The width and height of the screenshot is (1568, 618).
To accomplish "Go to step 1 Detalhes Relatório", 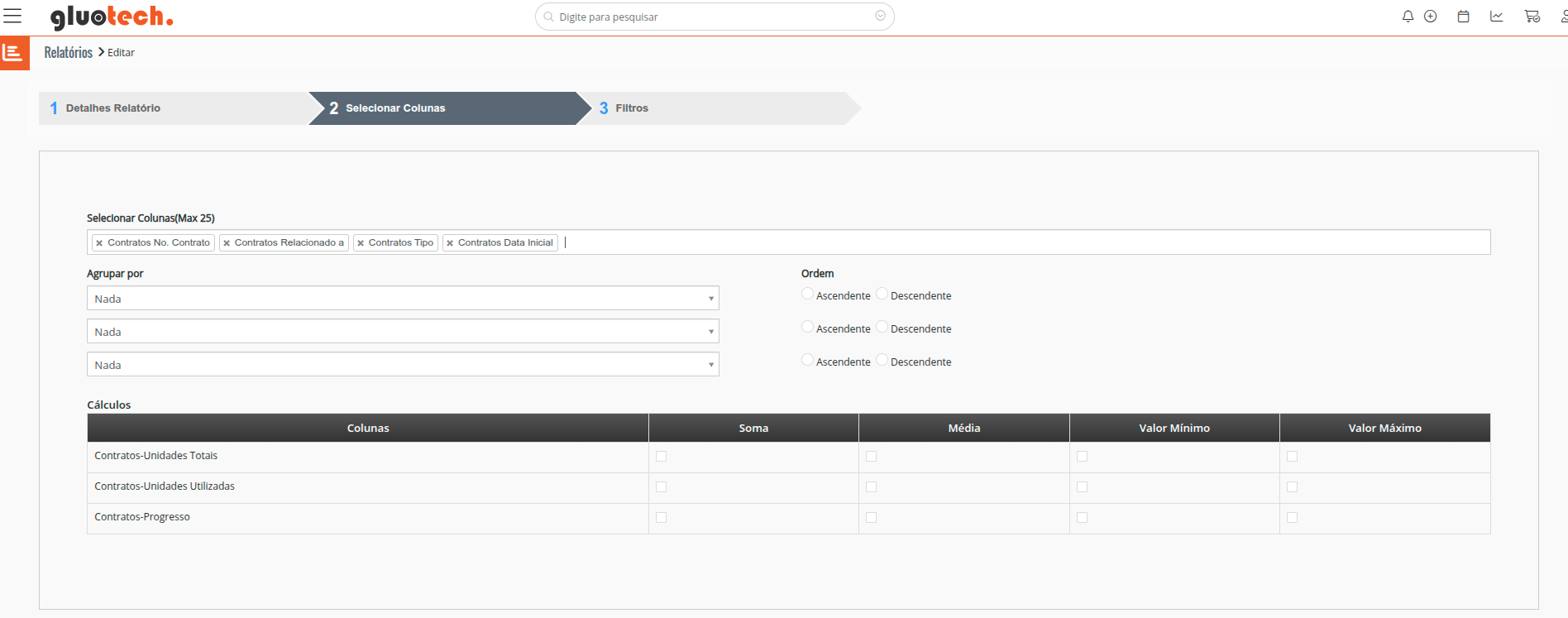I will (113, 108).
